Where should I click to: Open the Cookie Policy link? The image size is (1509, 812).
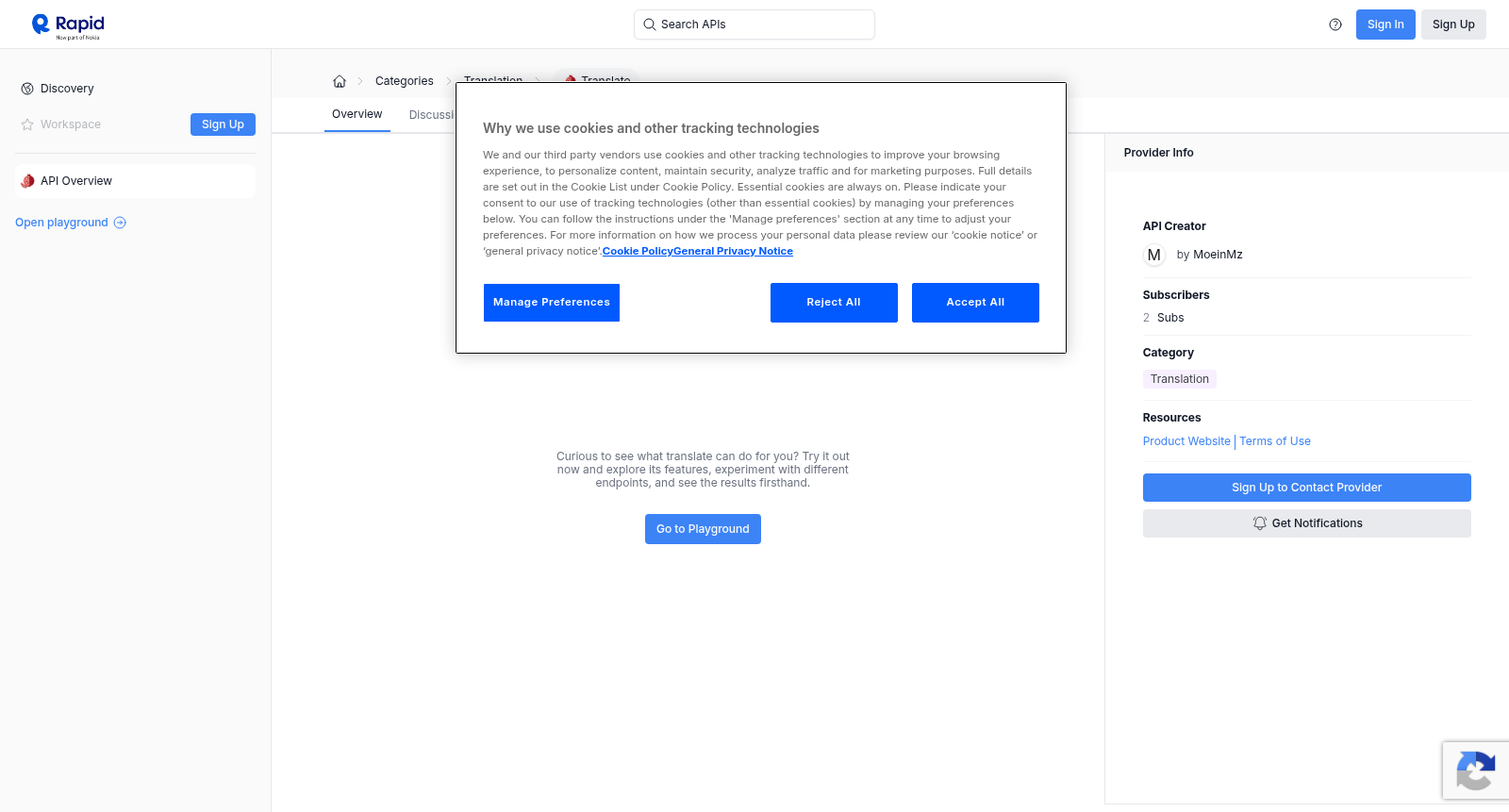(x=638, y=251)
